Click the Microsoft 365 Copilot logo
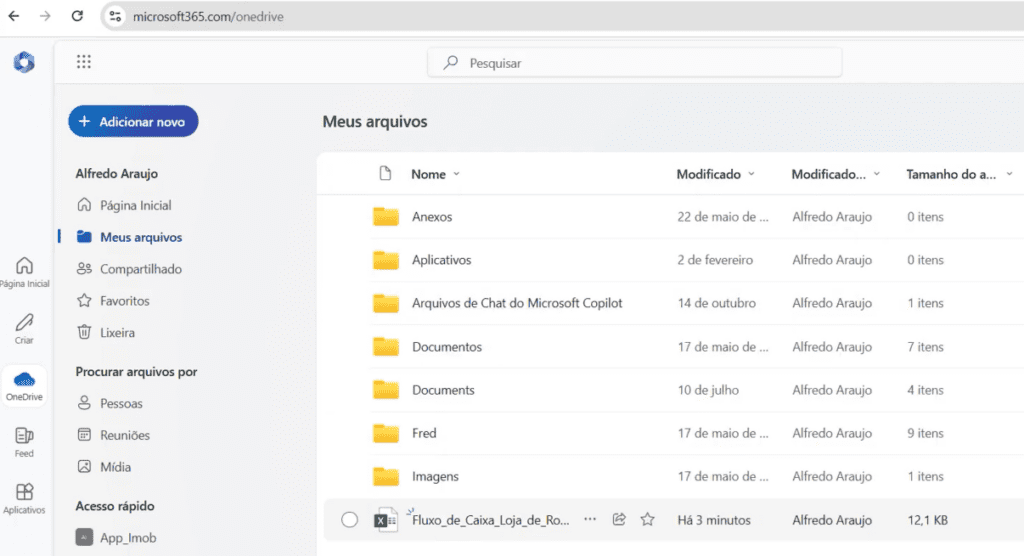1024x556 pixels. pos(24,62)
